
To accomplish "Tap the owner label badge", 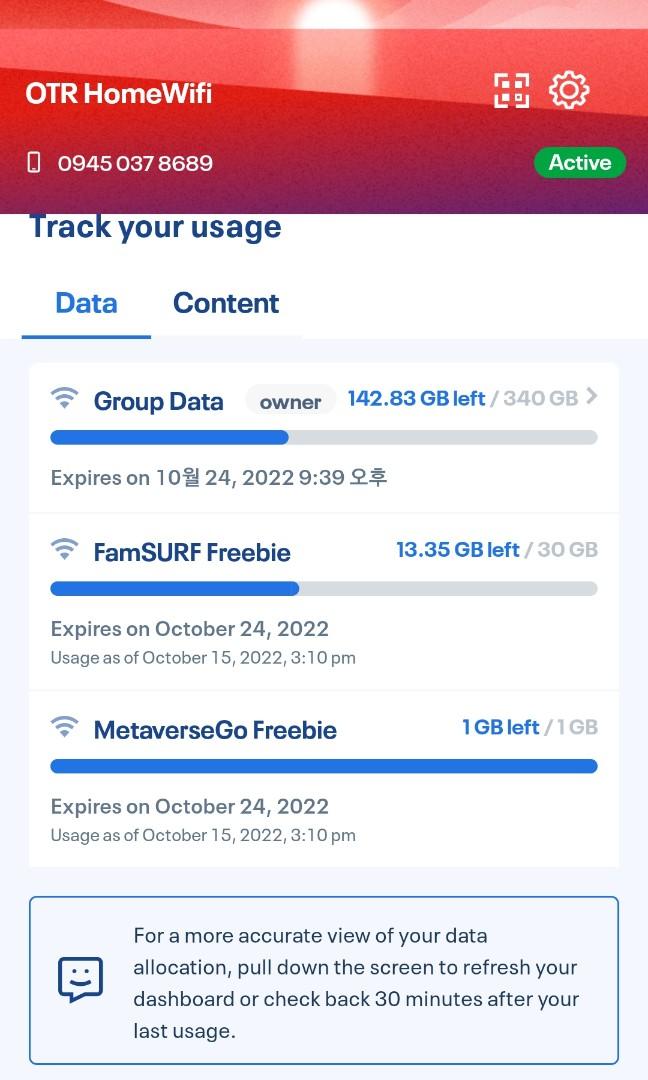I will (290, 402).
